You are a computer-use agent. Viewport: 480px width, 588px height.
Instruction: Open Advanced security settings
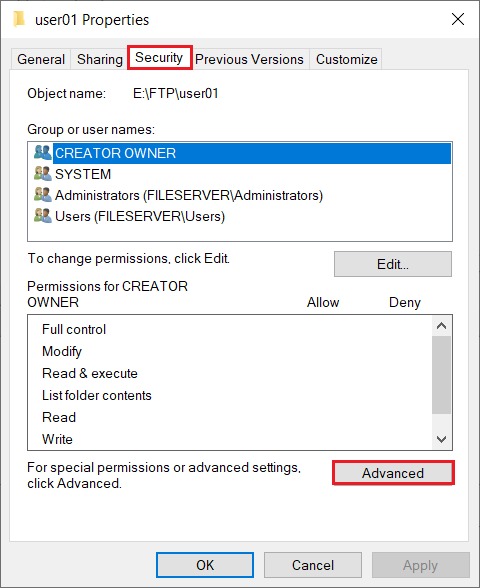point(393,473)
